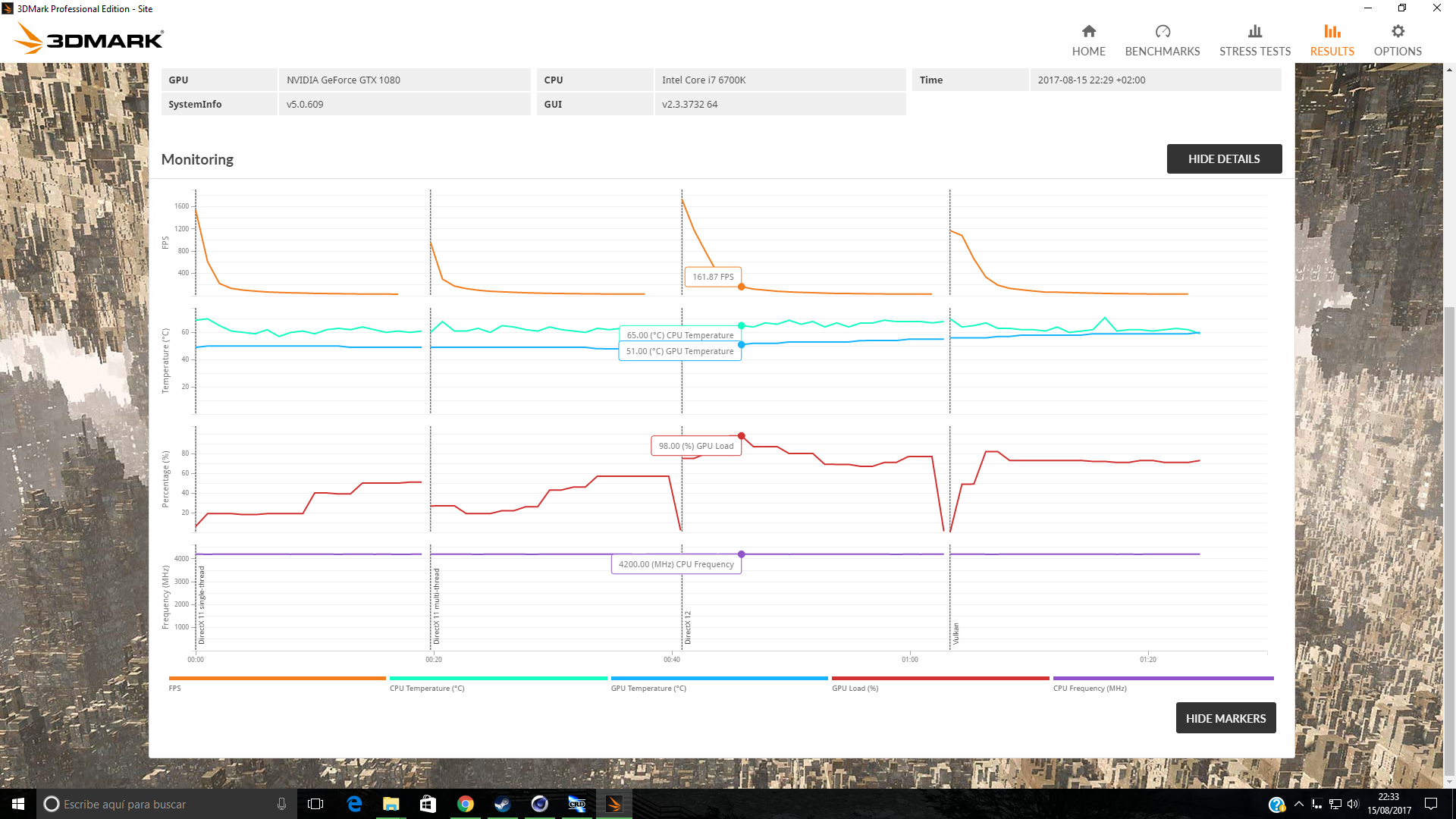This screenshot has height=819, width=1456.
Task: Click the 3DMark logo
Action: point(89,38)
